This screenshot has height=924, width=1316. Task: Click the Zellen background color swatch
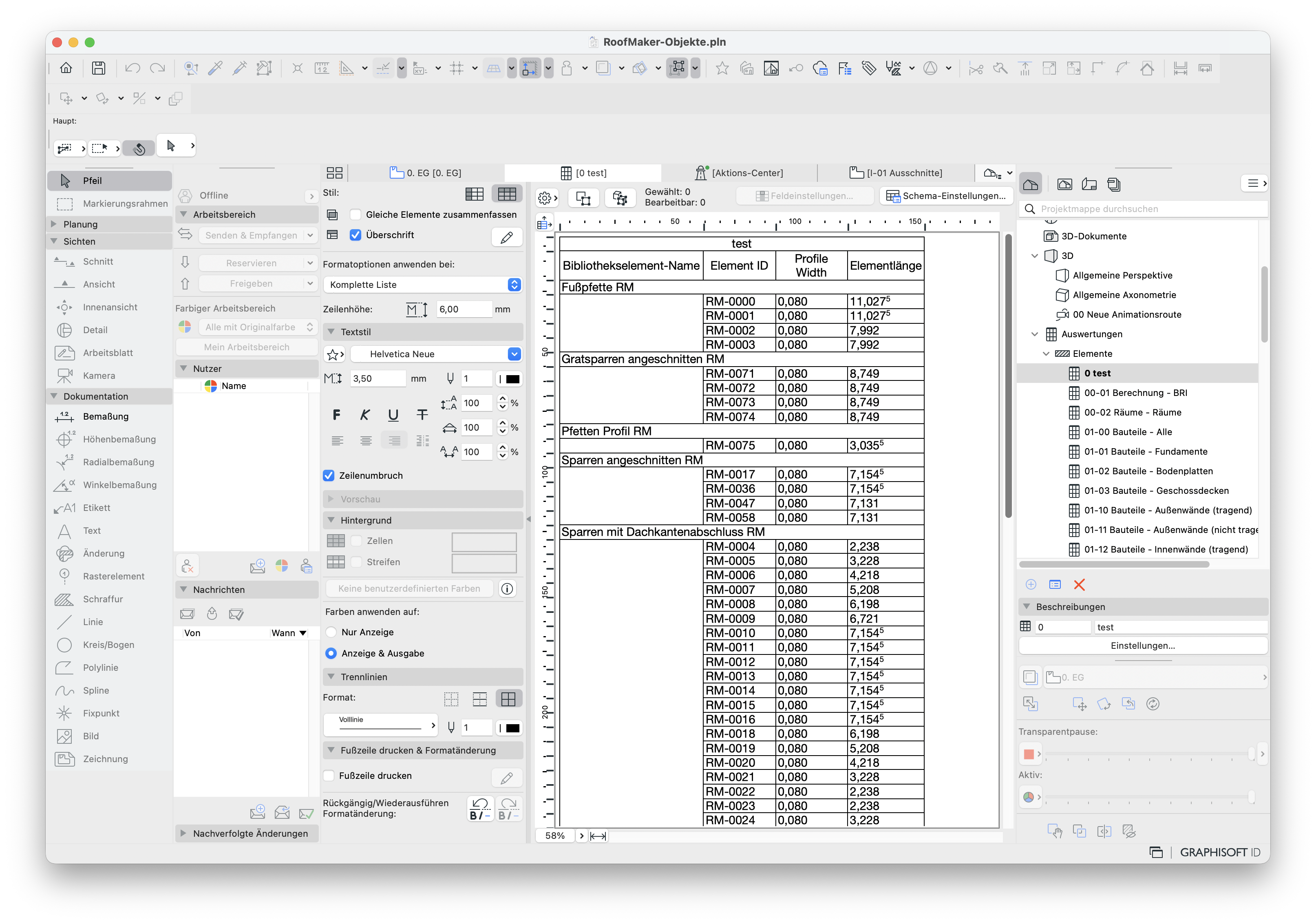(x=484, y=542)
